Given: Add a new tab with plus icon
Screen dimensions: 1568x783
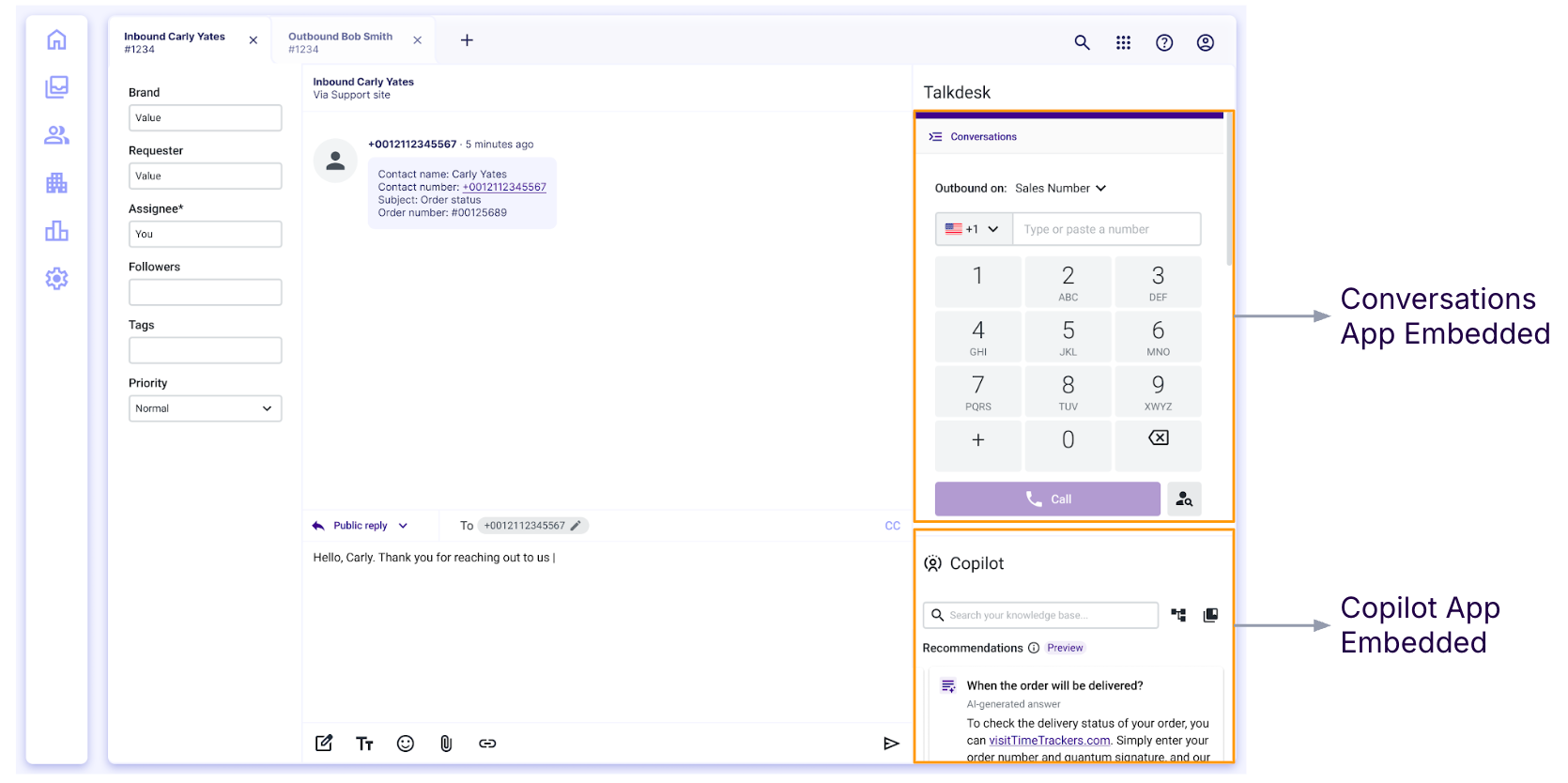Looking at the screenshot, I should [x=467, y=40].
